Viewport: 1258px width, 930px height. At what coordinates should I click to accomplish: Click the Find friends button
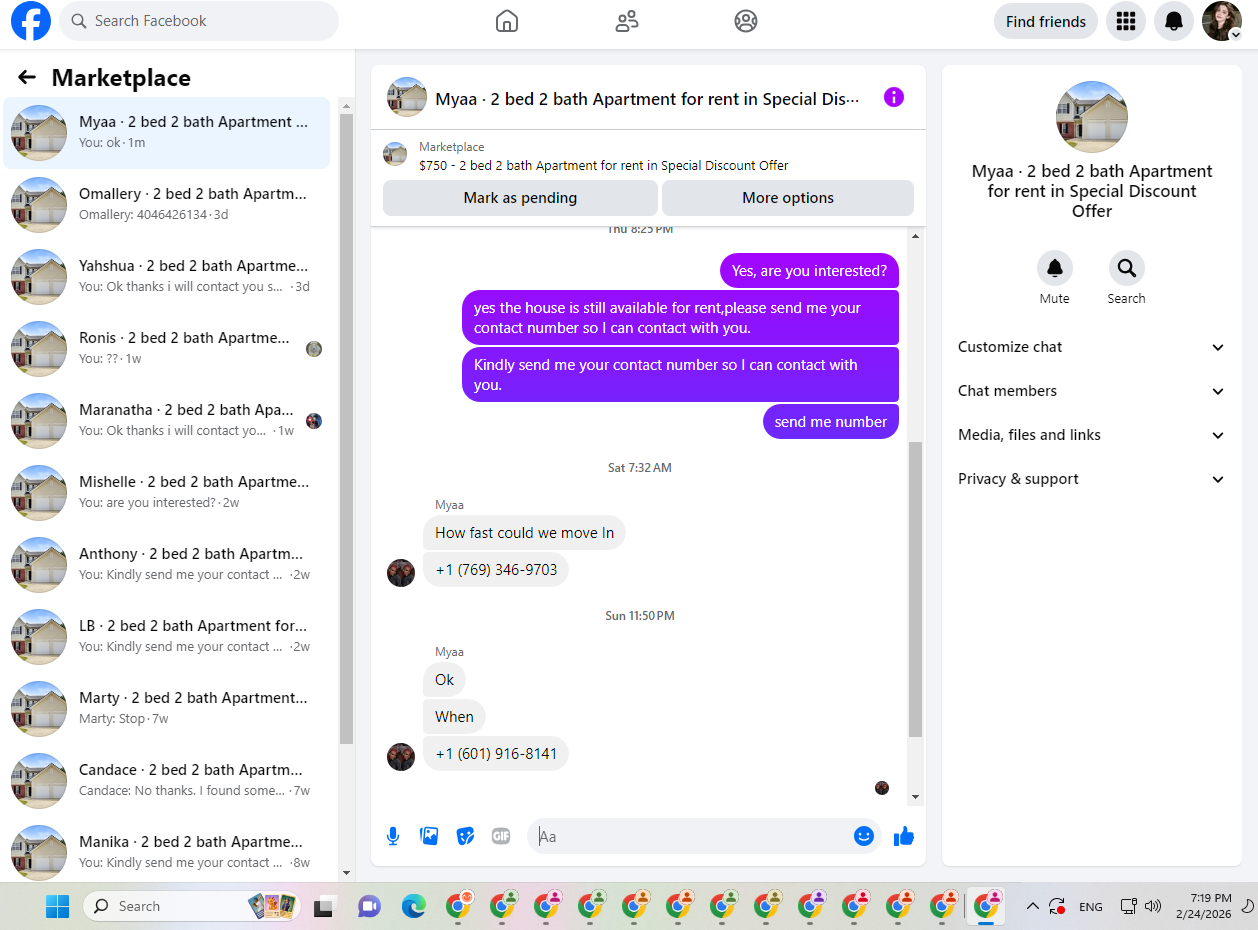(1046, 21)
